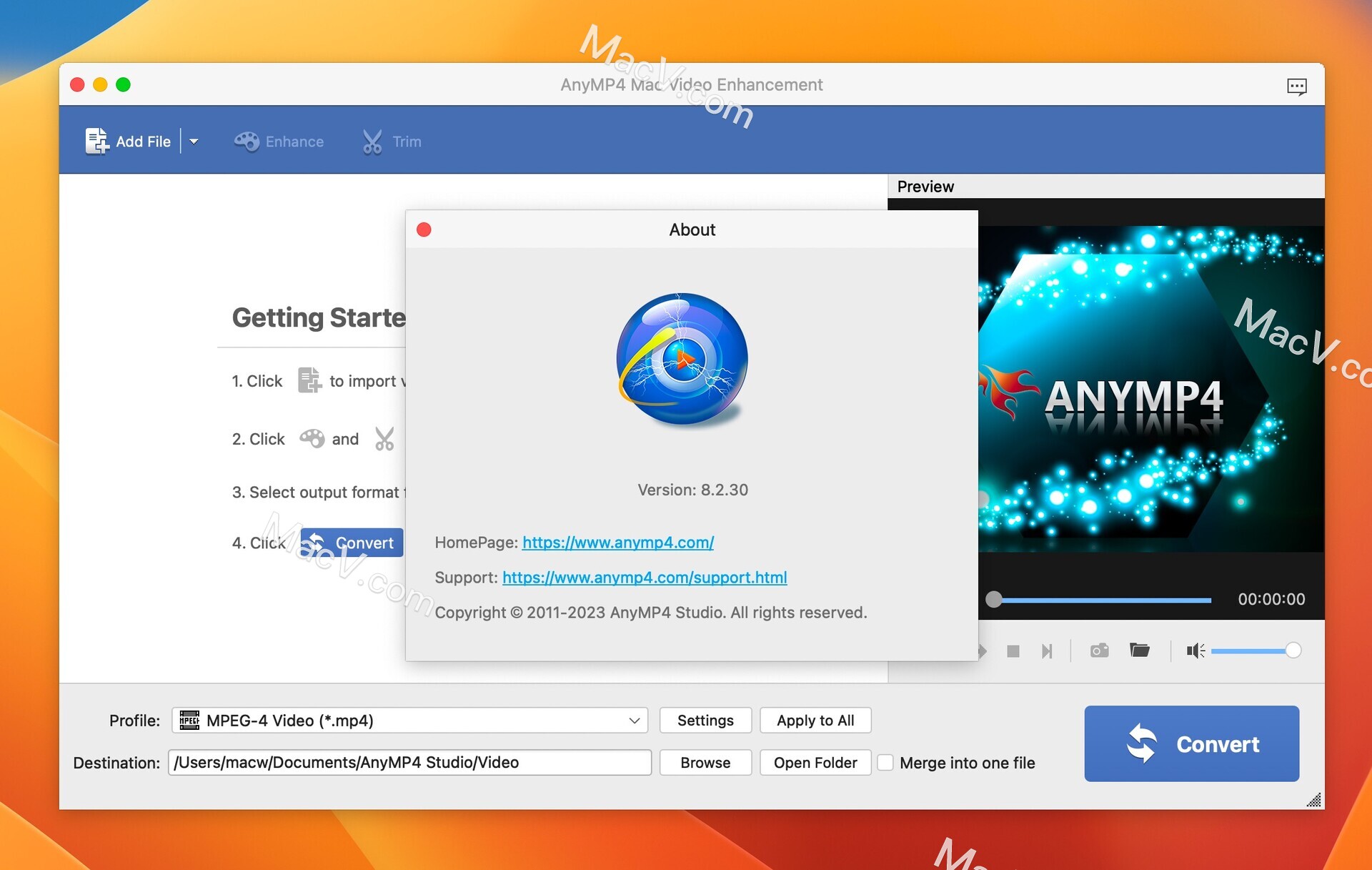The image size is (1372, 870).
Task: Click the Copyright AnyMP4 Studio text
Action: (650, 613)
